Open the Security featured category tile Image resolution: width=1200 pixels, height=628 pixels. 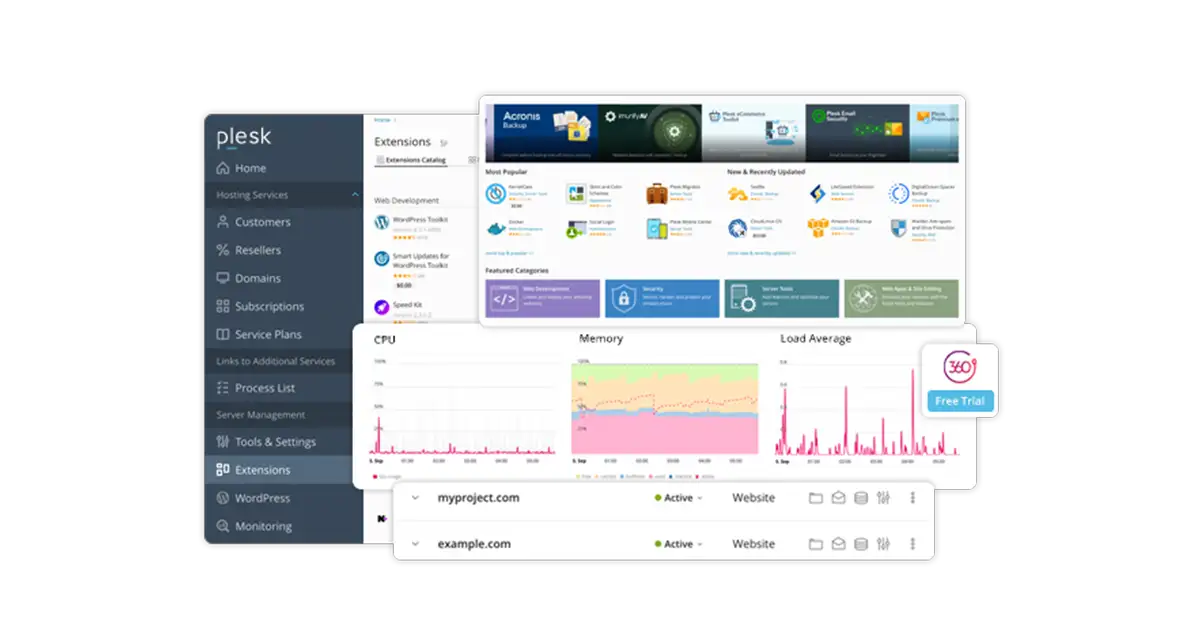[x=662, y=298]
